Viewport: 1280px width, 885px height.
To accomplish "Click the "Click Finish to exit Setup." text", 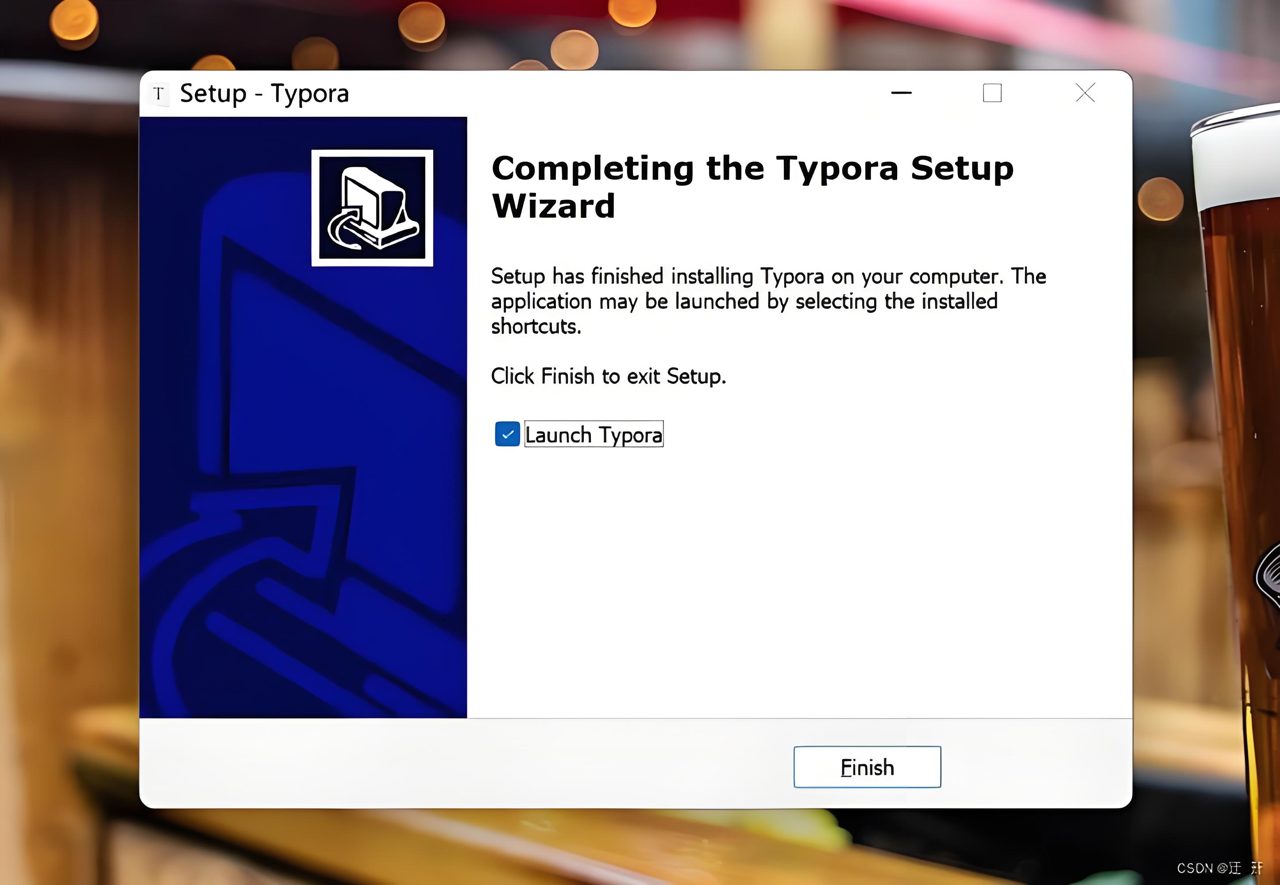I will 608,376.
